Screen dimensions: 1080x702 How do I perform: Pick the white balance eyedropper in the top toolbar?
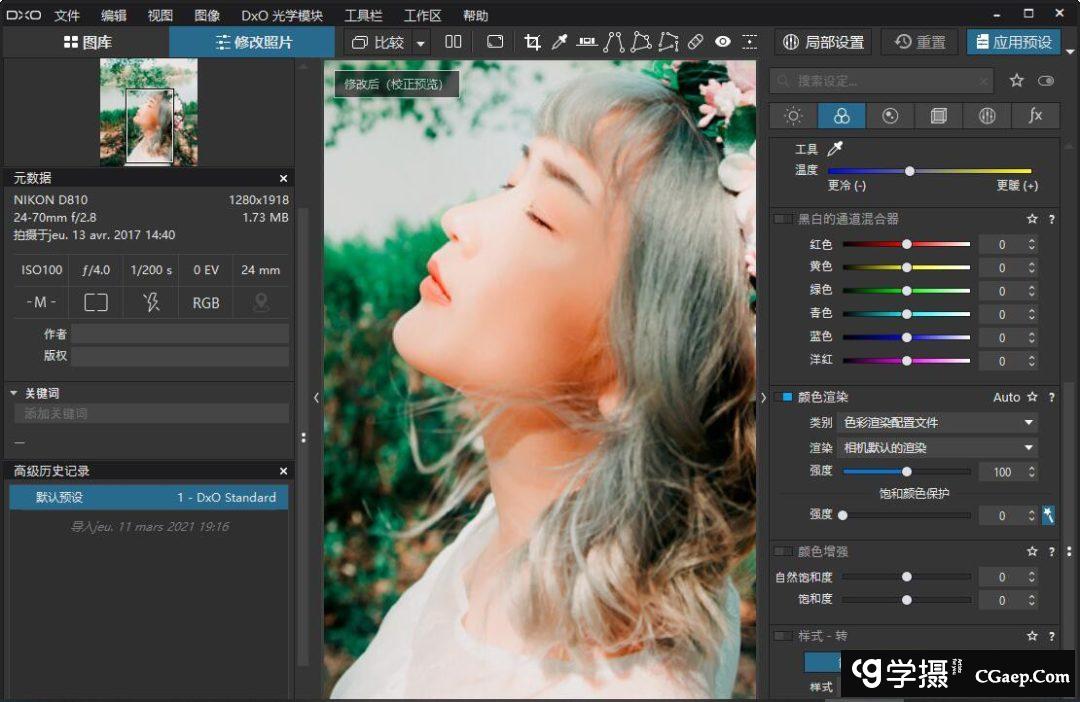(x=560, y=42)
